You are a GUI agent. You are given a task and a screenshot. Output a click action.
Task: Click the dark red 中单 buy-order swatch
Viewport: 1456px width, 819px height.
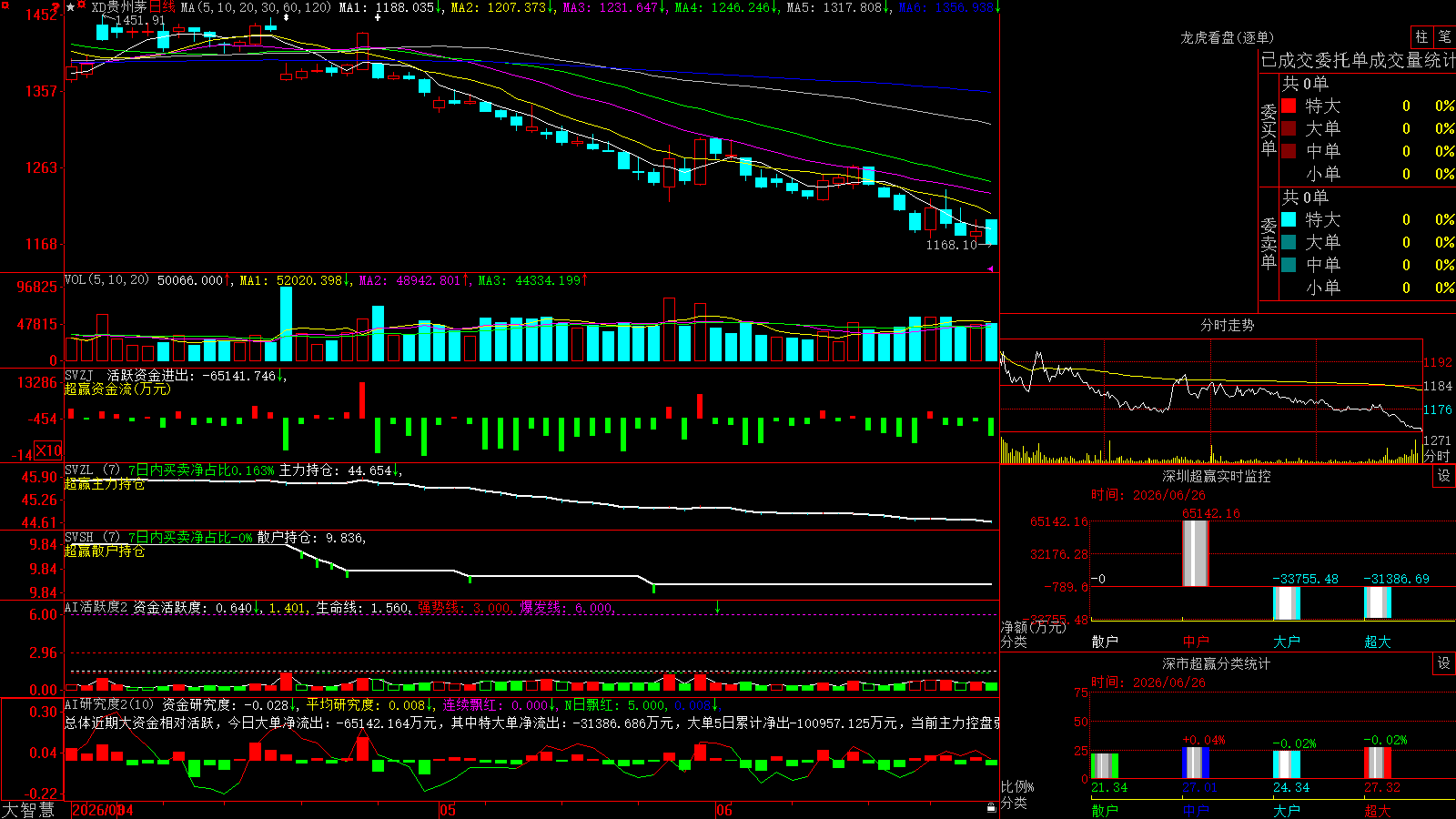tap(1289, 150)
